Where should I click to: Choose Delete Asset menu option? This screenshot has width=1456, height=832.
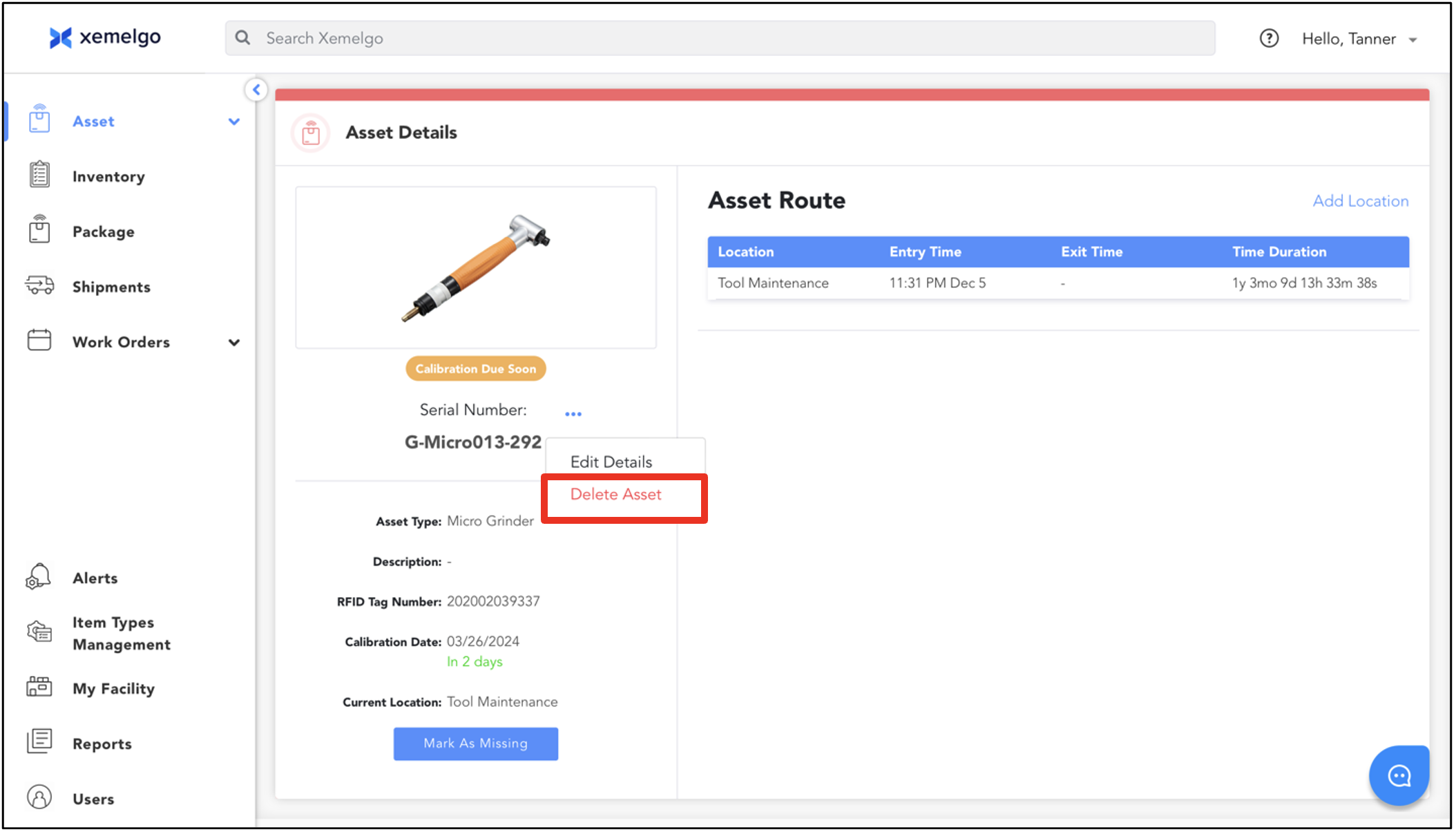[x=616, y=494]
